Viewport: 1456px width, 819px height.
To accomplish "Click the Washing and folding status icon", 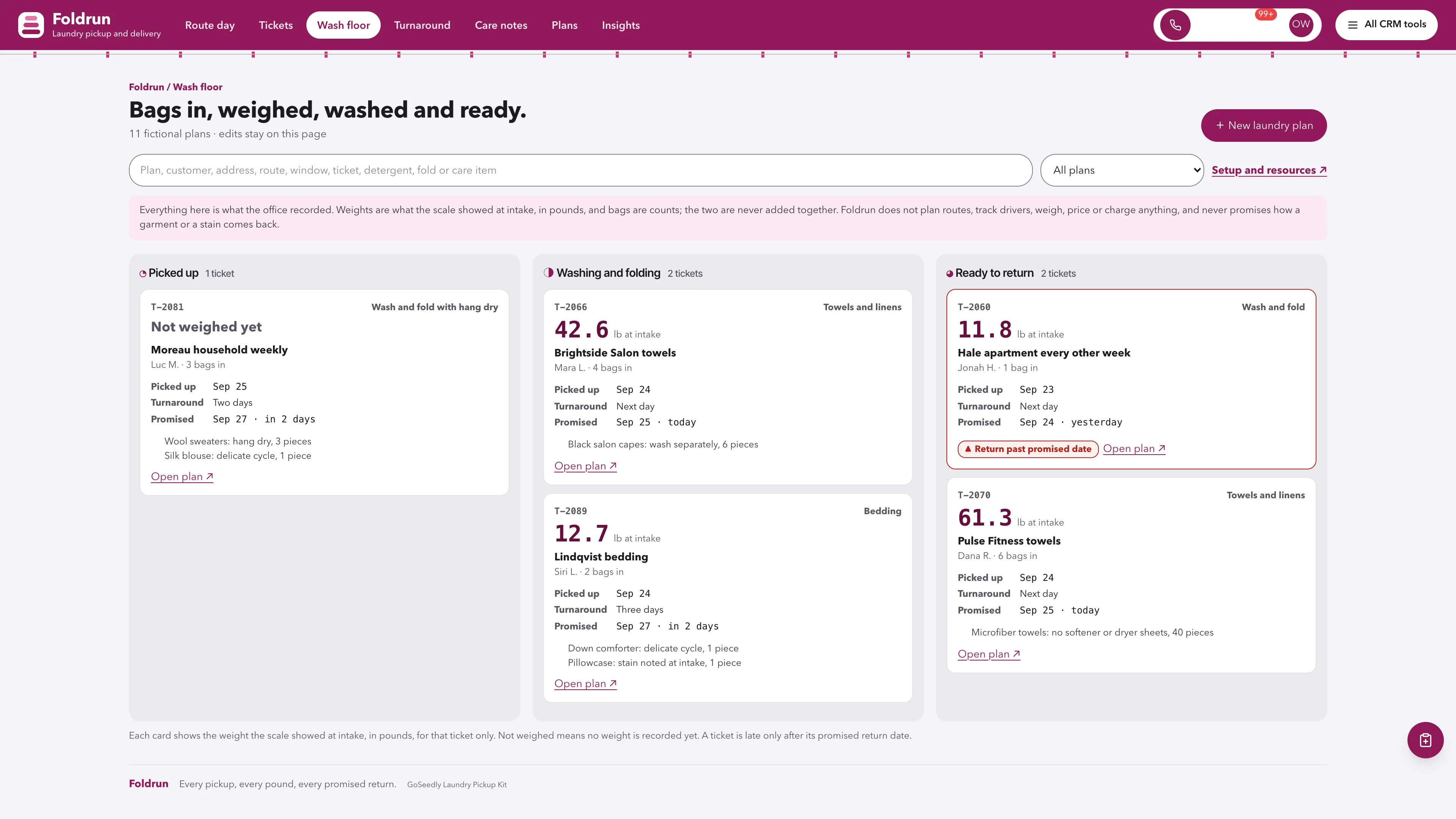I will pos(548,273).
